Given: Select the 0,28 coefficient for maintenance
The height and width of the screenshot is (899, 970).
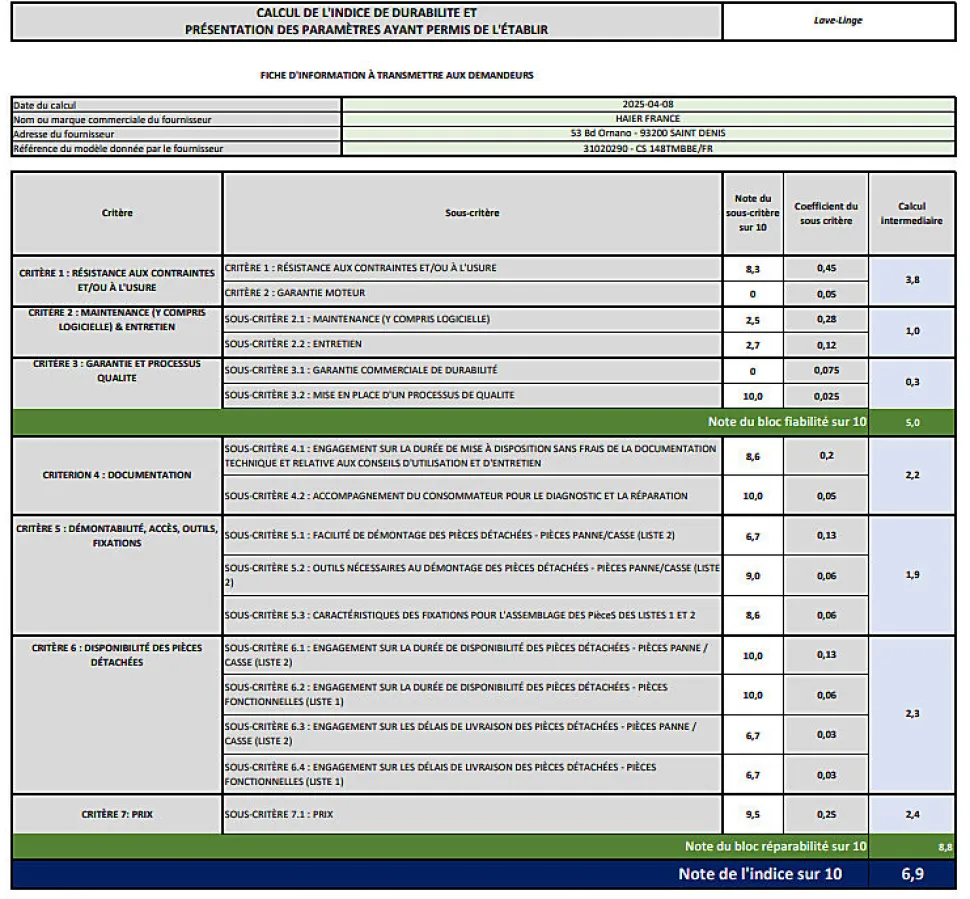Looking at the screenshot, I should [x=825, y=319].
